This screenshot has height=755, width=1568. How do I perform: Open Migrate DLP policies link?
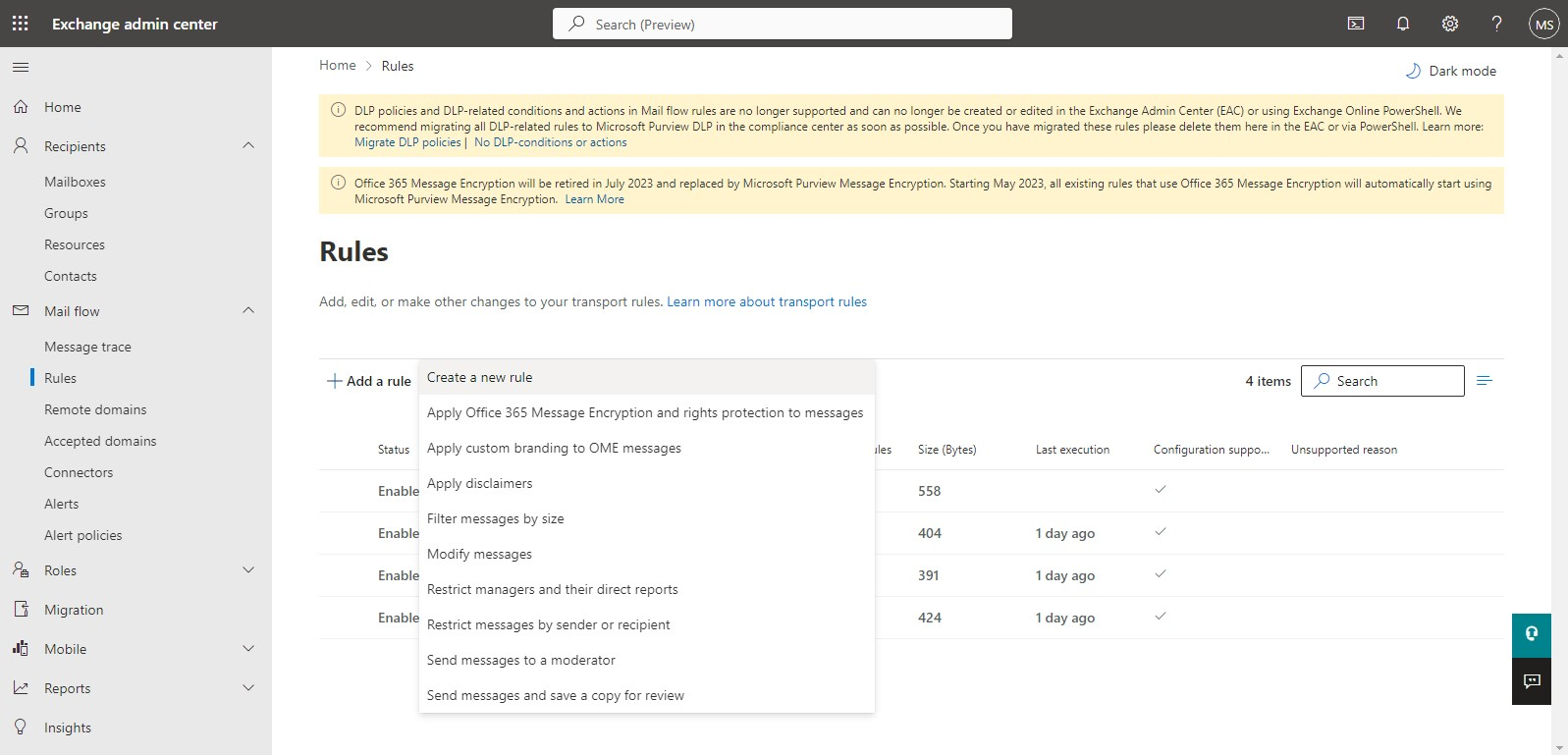[407, 142]
